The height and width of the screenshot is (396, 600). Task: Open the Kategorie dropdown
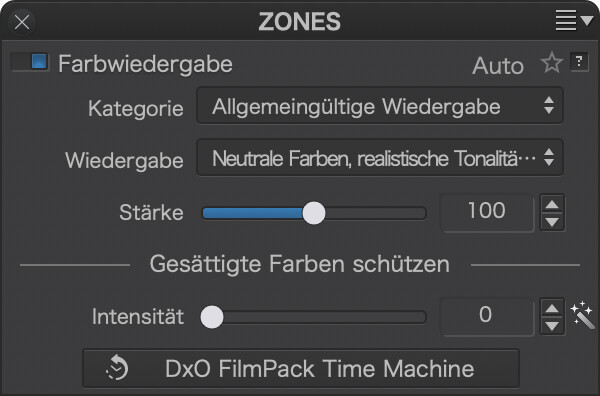pos(380,106)
